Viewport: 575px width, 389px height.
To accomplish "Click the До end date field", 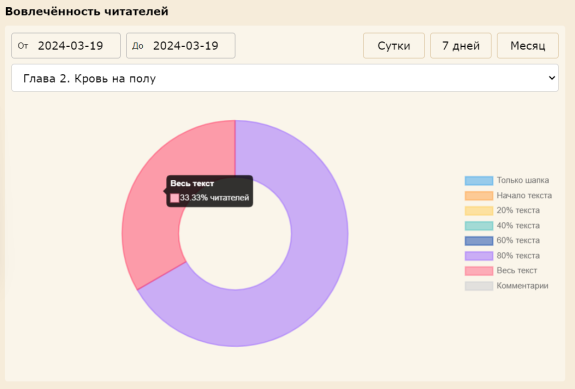I will (181, 46).
